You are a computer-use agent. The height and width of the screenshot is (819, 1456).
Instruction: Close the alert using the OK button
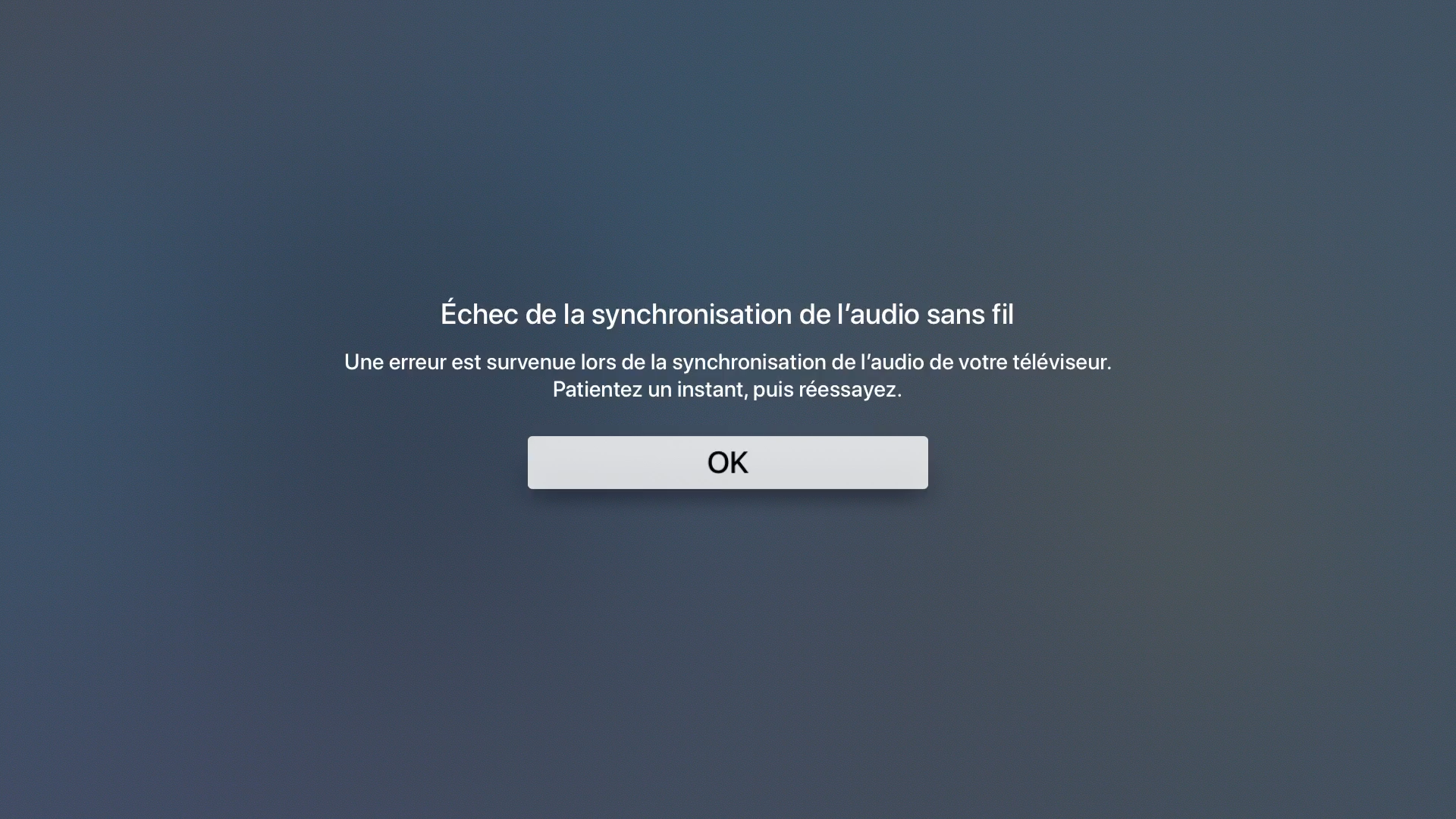[x=727, y=462]
